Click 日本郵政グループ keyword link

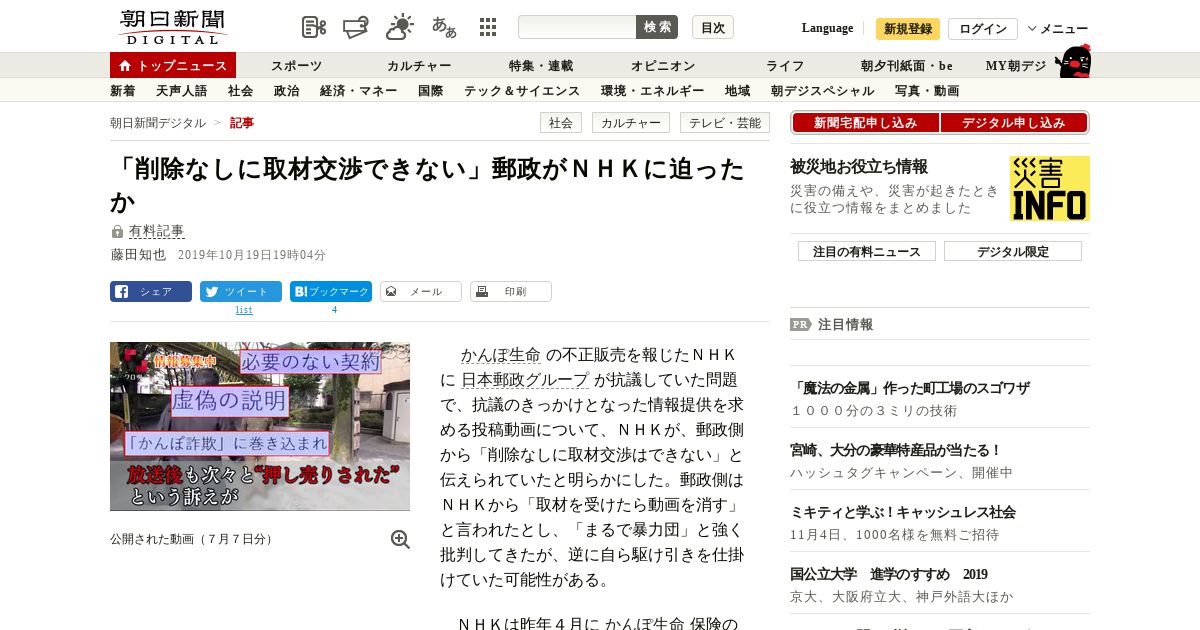pyautogui.click(x=525, y=380)
